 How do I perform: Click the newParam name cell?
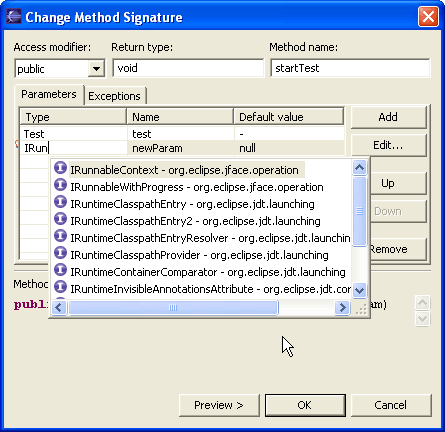tap(181, 148)
